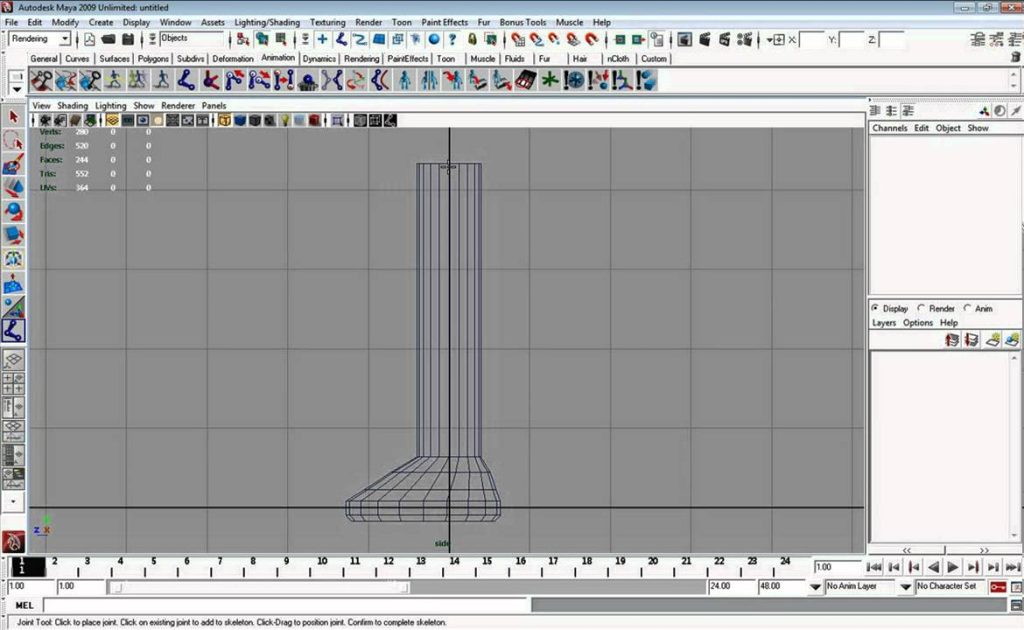Image resolution: width=1024 pixels, height=630 pixels.
Task: Click the select camera icon in viewport toolbar
Action: [x=45, y=120]
